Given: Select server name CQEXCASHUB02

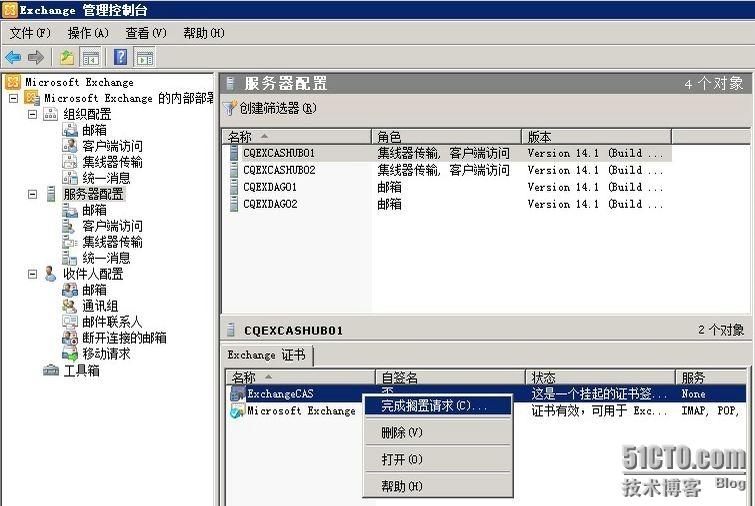Looking at the screenshot, I should (x=279, y=170).
